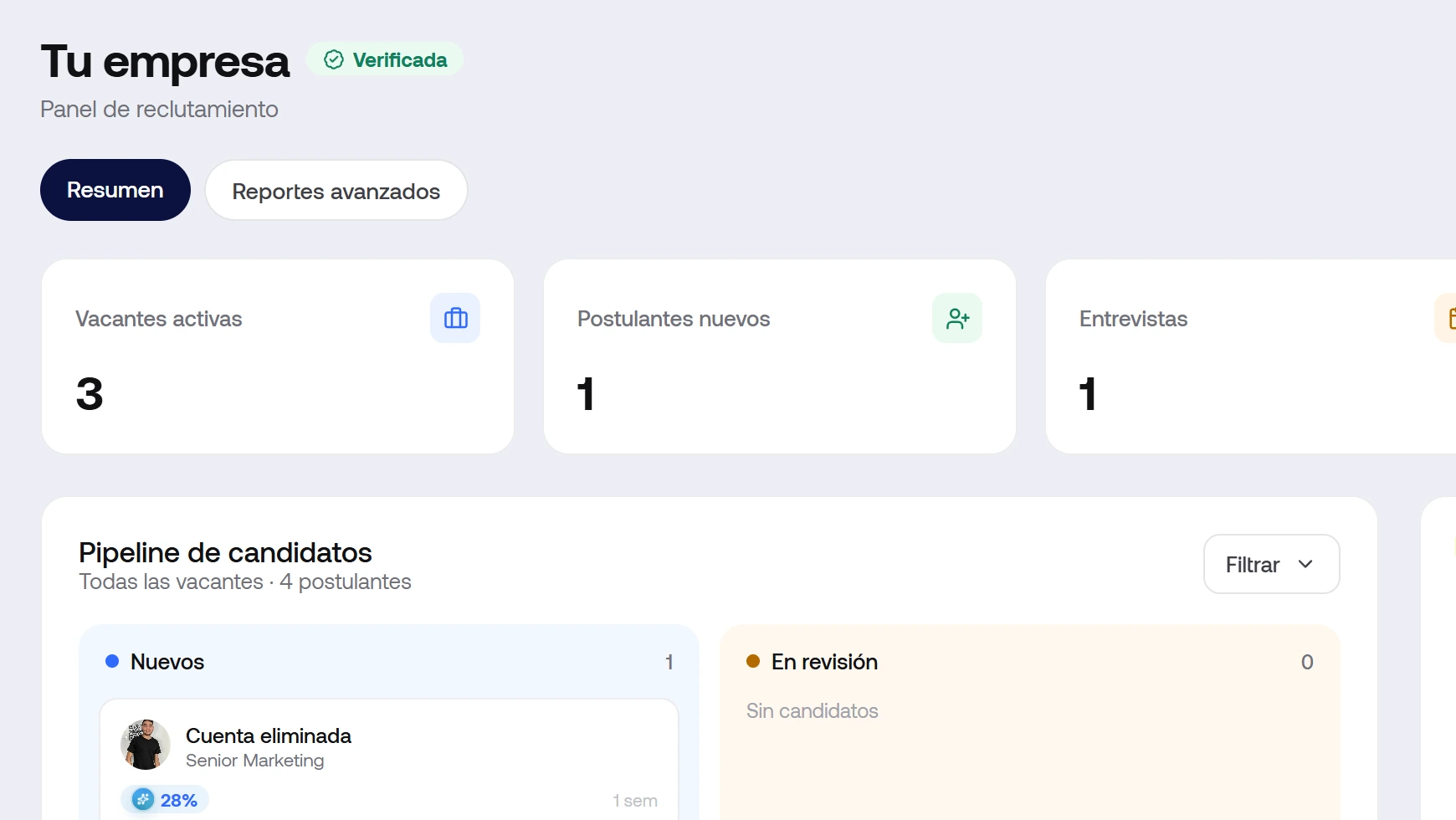This screenshot has height=820, width=1456.
Task: Click the verified checkmark icon
Action: tap(334, 59)
